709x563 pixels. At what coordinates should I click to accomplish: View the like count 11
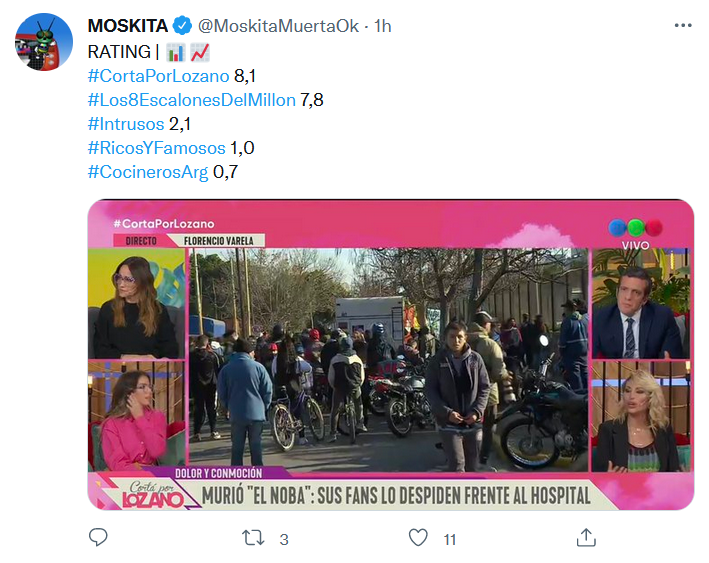coord(449,539)
